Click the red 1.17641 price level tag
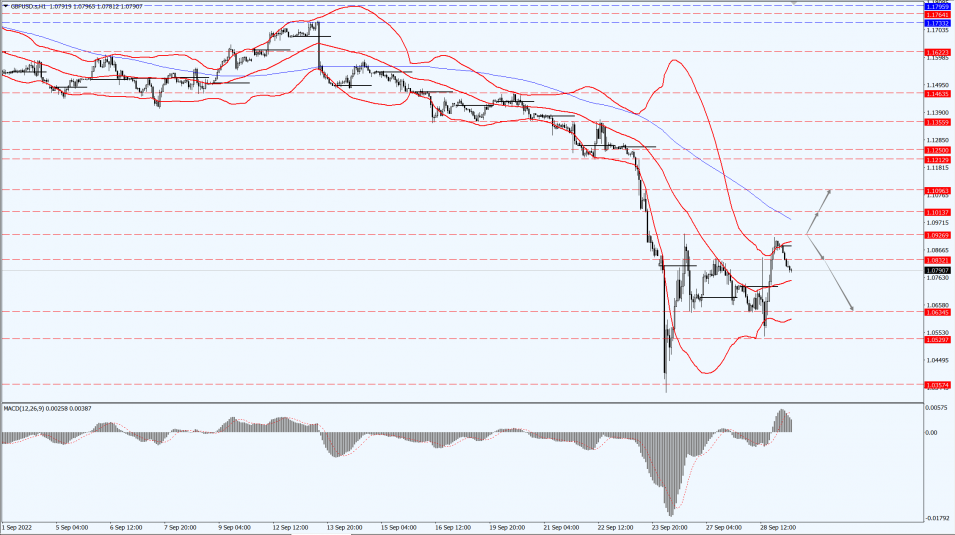 (x=937, y=15)
